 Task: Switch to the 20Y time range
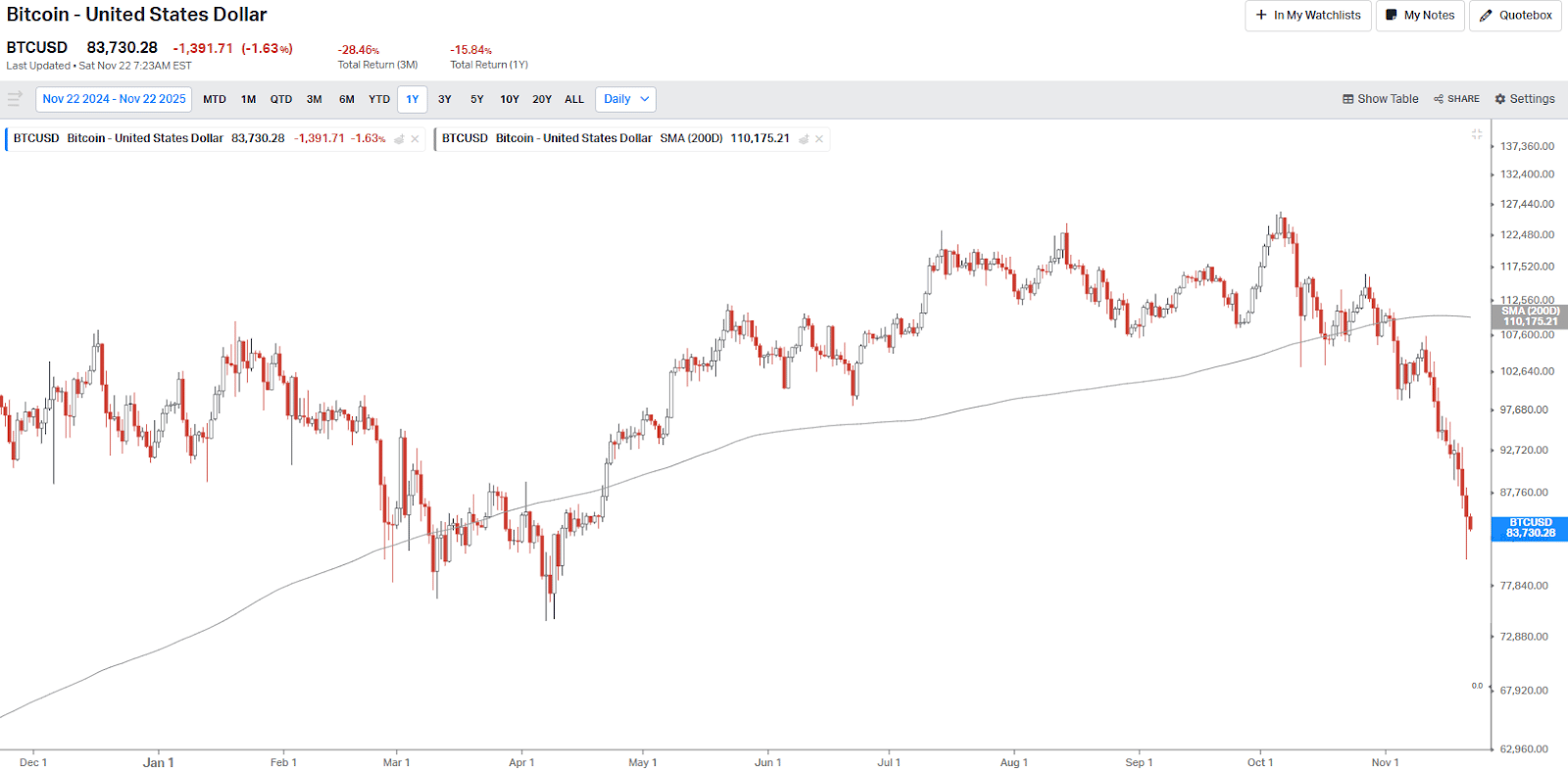[x=542, y=99]
